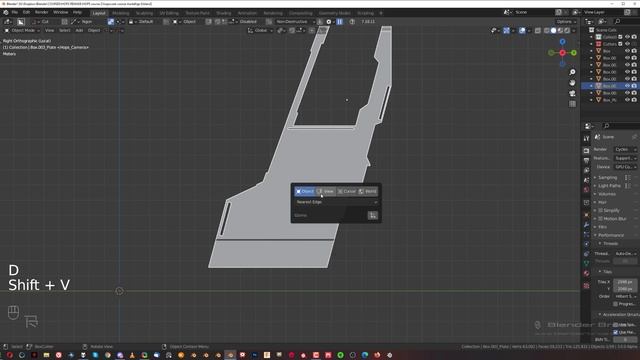Click World button in snap popup
Image resolution: width=640 pixels, height=360 pixels.
coord(368,191)
